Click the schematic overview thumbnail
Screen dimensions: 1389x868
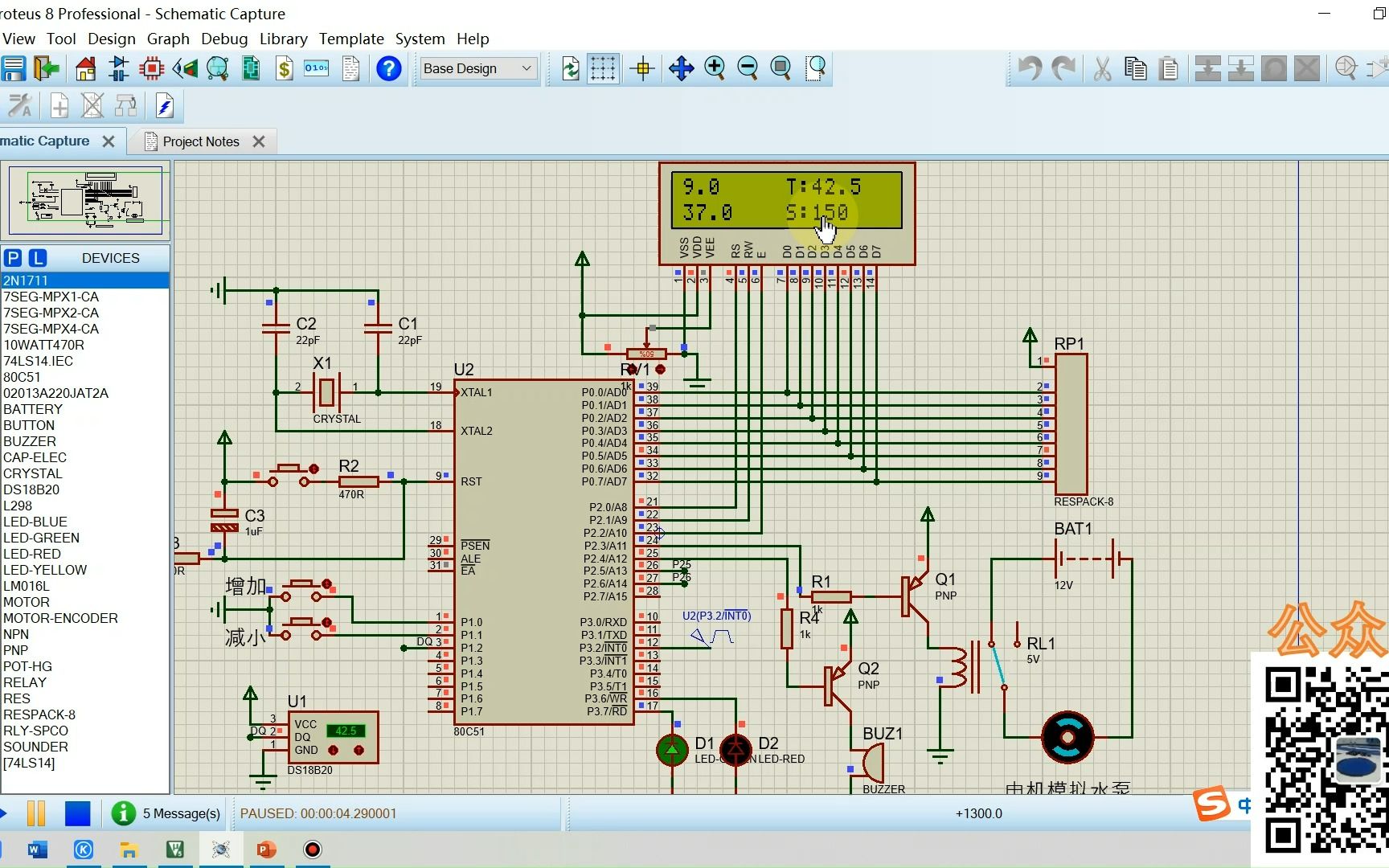click(85, 199)
